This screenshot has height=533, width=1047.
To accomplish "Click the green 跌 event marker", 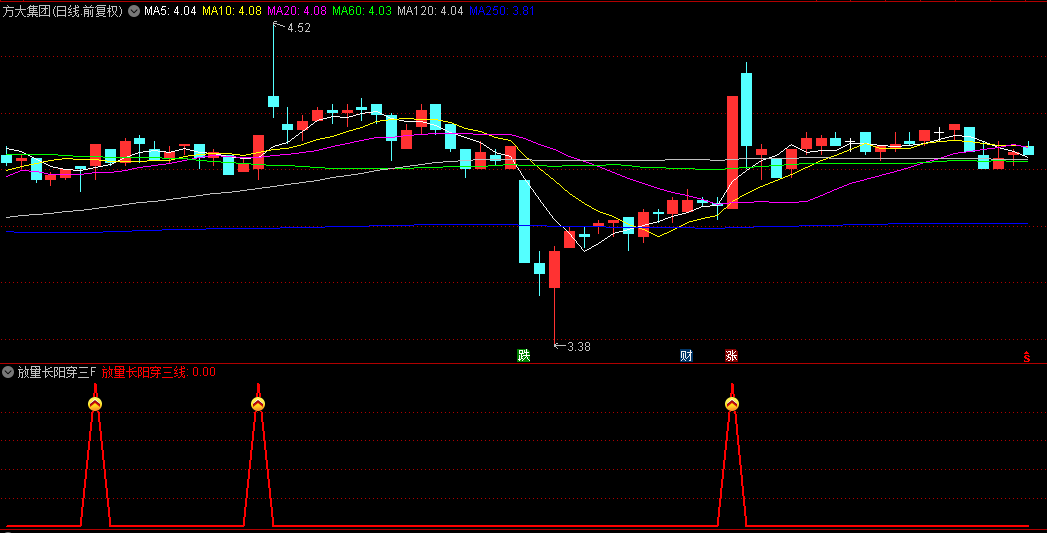I will click(x=524, y=355).
